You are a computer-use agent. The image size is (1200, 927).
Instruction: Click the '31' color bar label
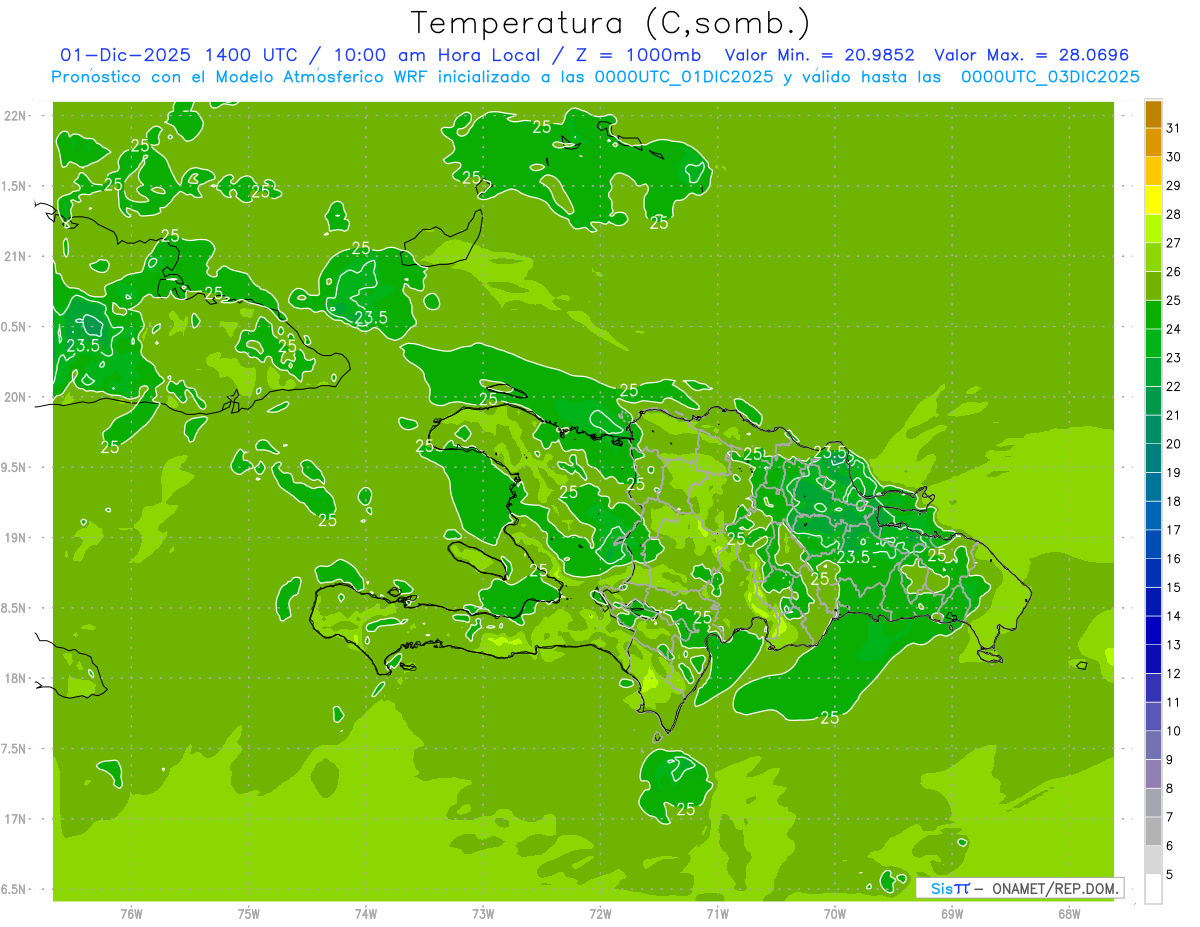pyautogui.click(x=1174, y=128)
